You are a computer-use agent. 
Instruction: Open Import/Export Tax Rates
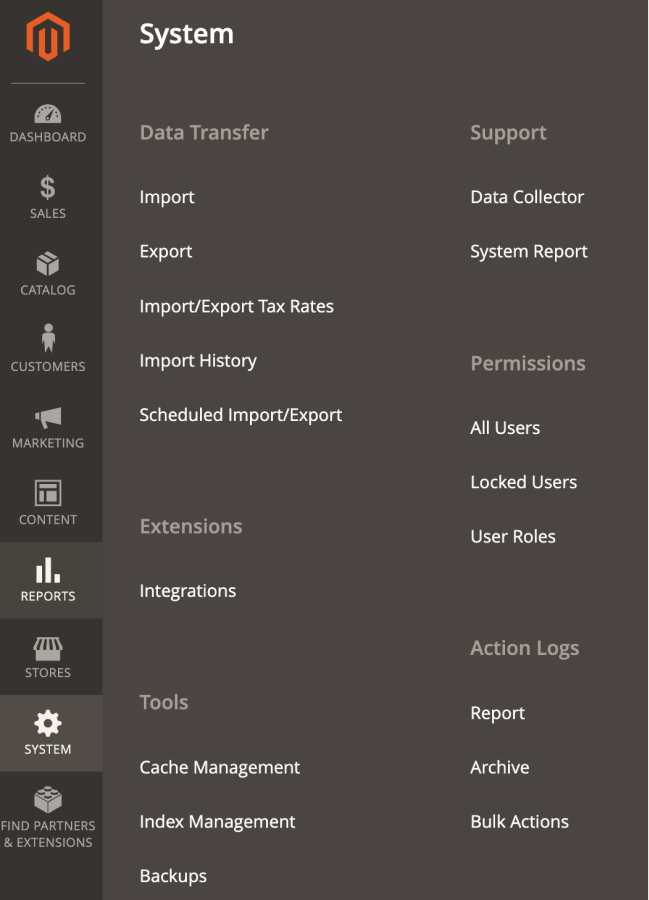[236, 306]
